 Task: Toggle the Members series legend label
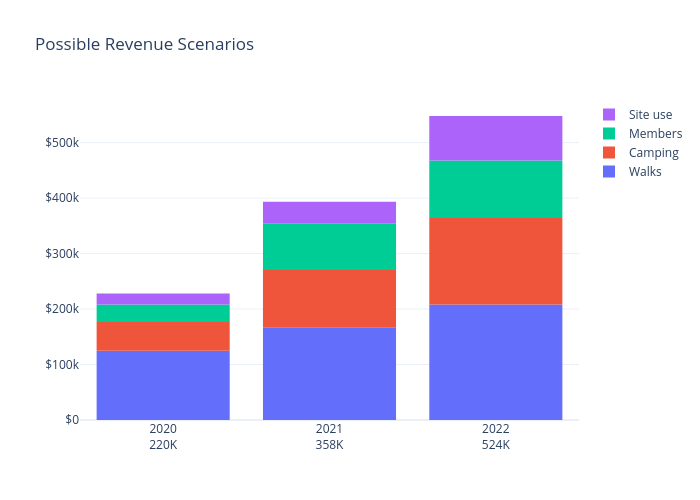pos(655,133)
